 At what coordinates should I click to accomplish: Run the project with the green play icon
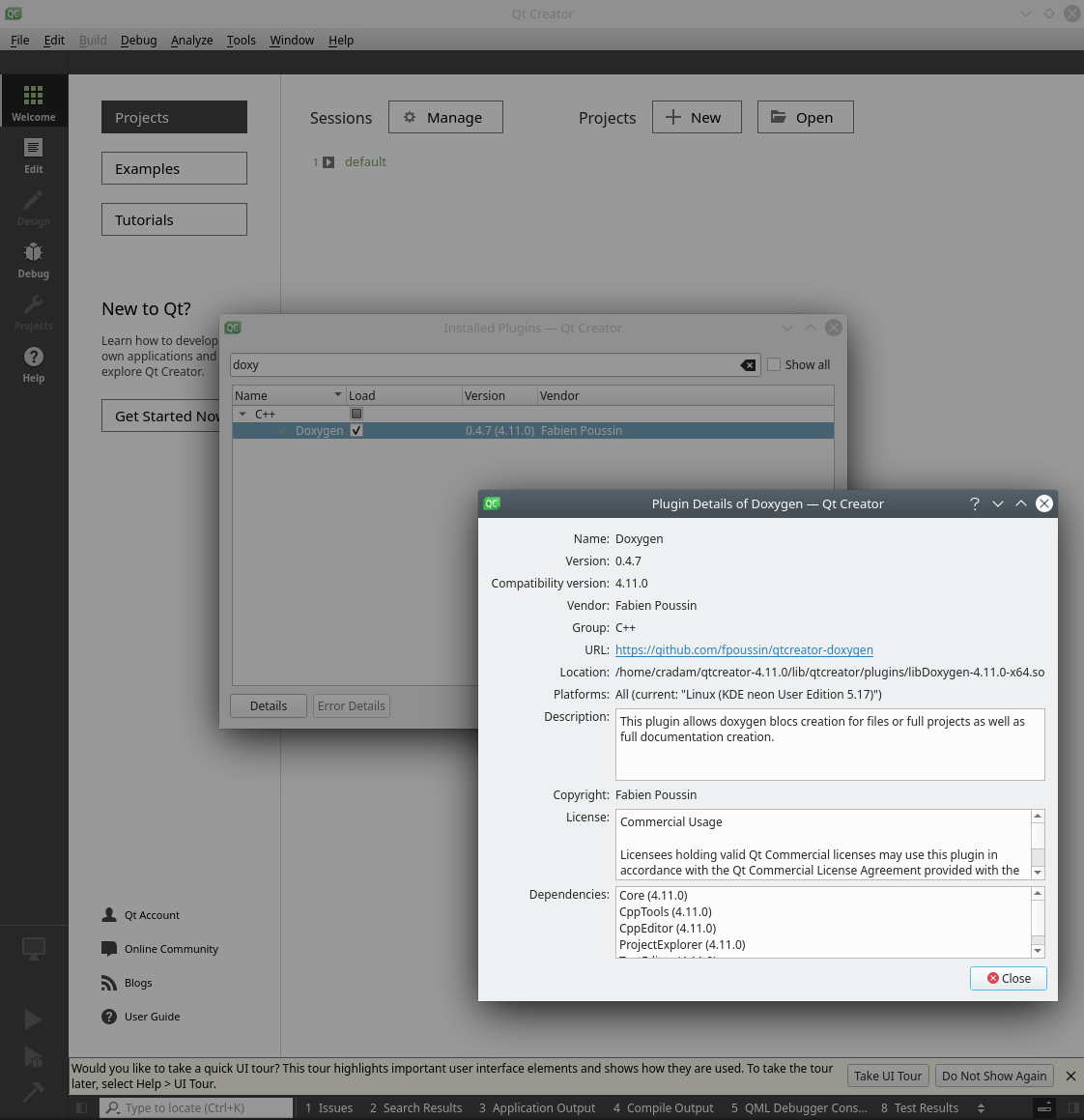point(33,1019)
